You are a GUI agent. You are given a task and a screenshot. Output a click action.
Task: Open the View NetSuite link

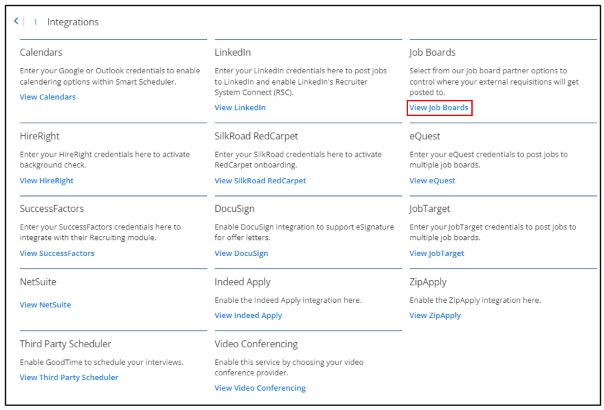[x=45, y=305]
